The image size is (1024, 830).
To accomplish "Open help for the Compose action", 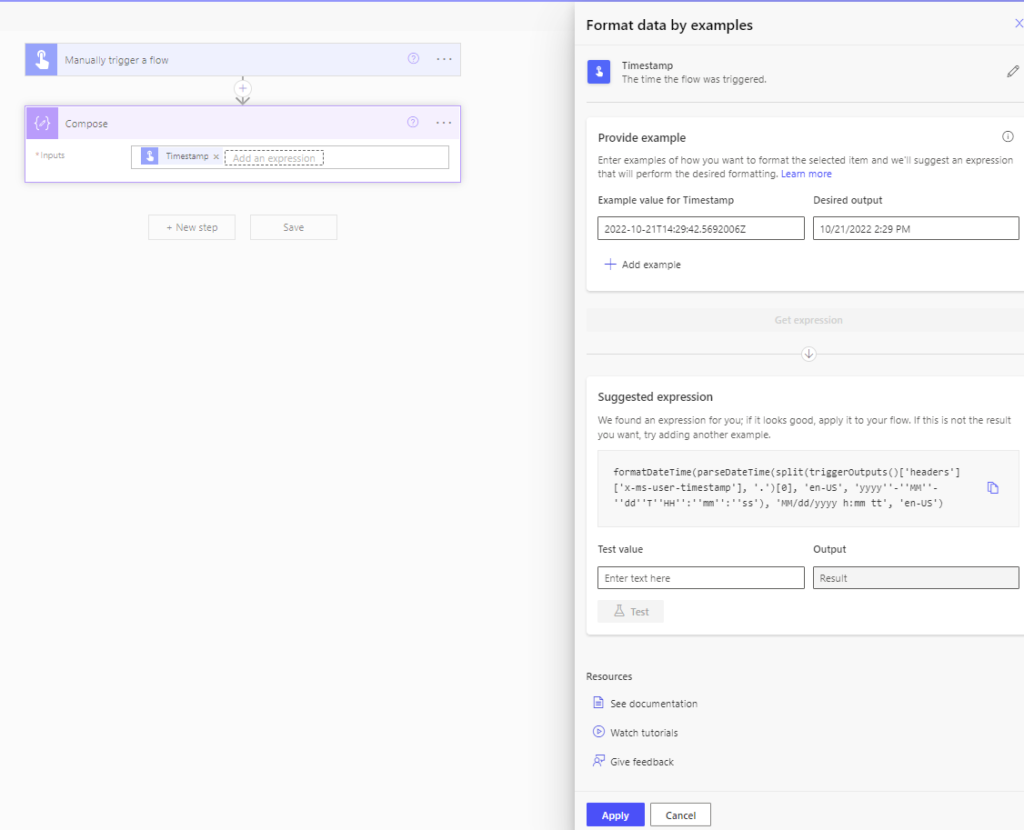I will (x=413, y=122).
